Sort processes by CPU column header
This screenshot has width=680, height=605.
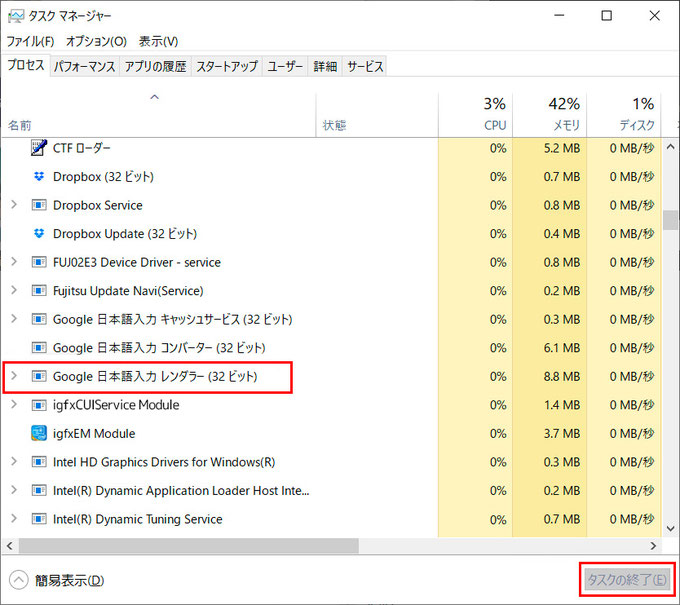click(475, 114)
